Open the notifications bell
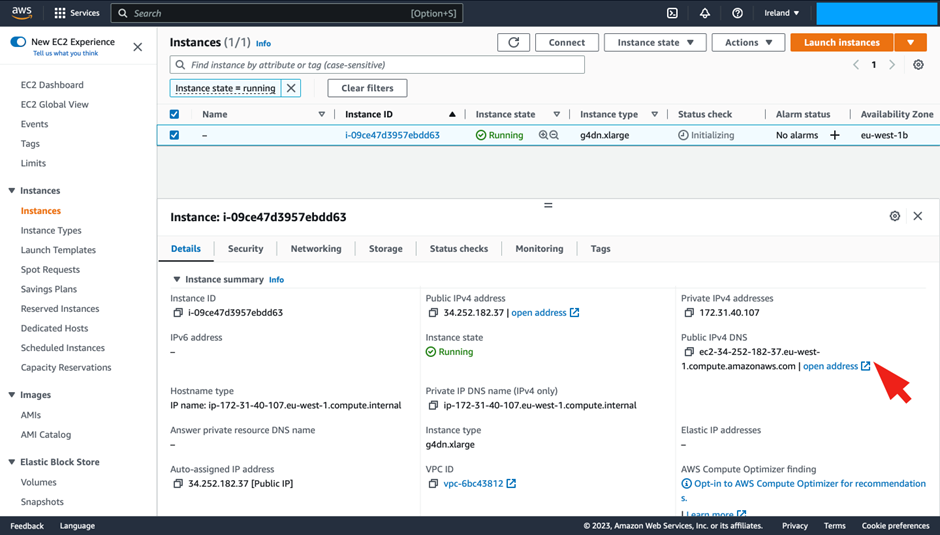 (x=705, y=13)
